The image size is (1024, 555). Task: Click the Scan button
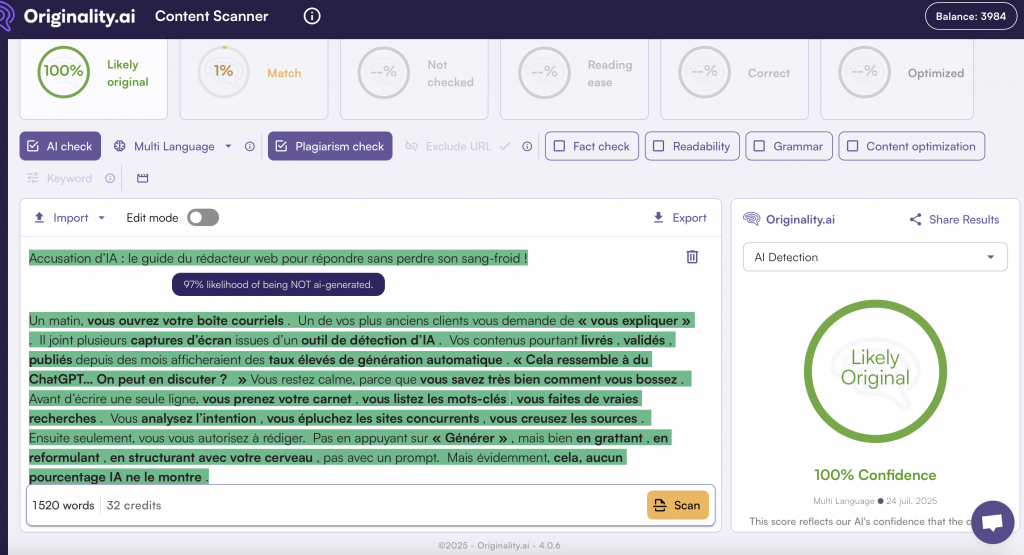(677, 505)
